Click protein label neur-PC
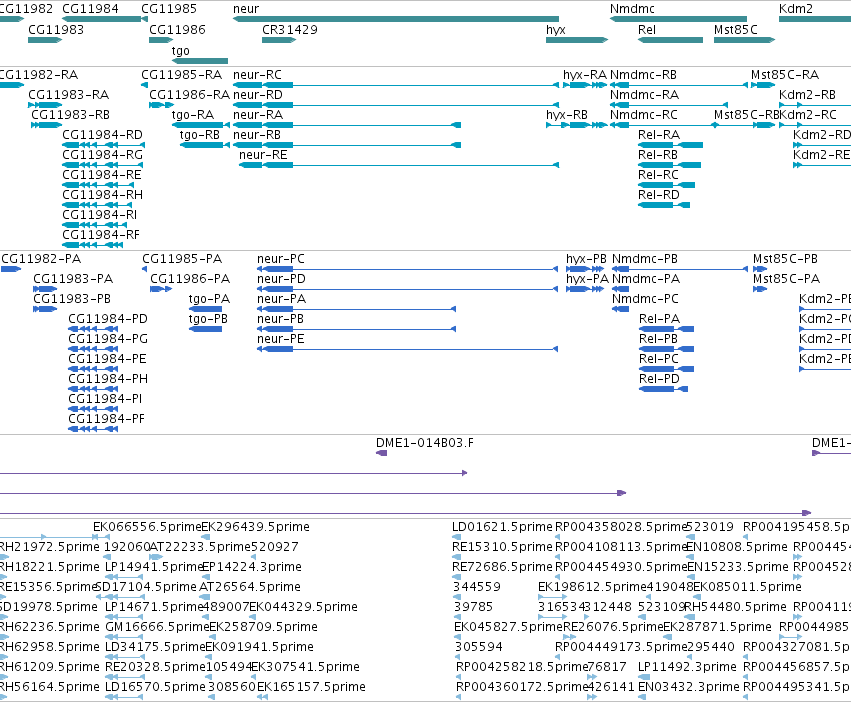Viewport: 851px width, 702px height. point(281,259)
